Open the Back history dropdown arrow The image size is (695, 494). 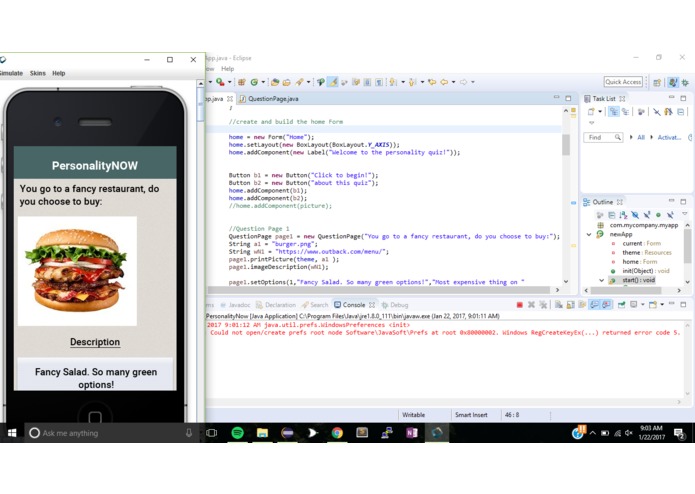[453, 82]
